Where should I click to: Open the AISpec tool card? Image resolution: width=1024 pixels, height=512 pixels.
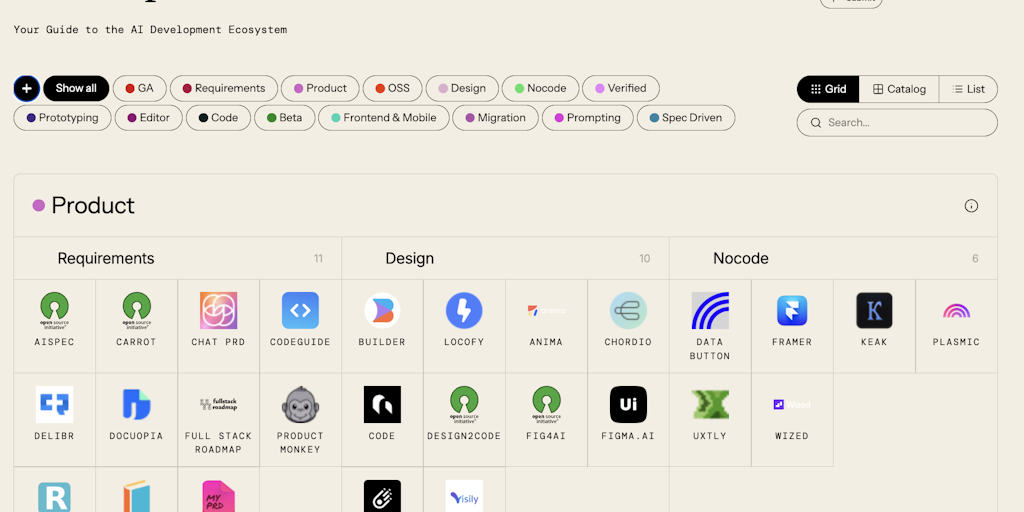click(x=55, y=327)
